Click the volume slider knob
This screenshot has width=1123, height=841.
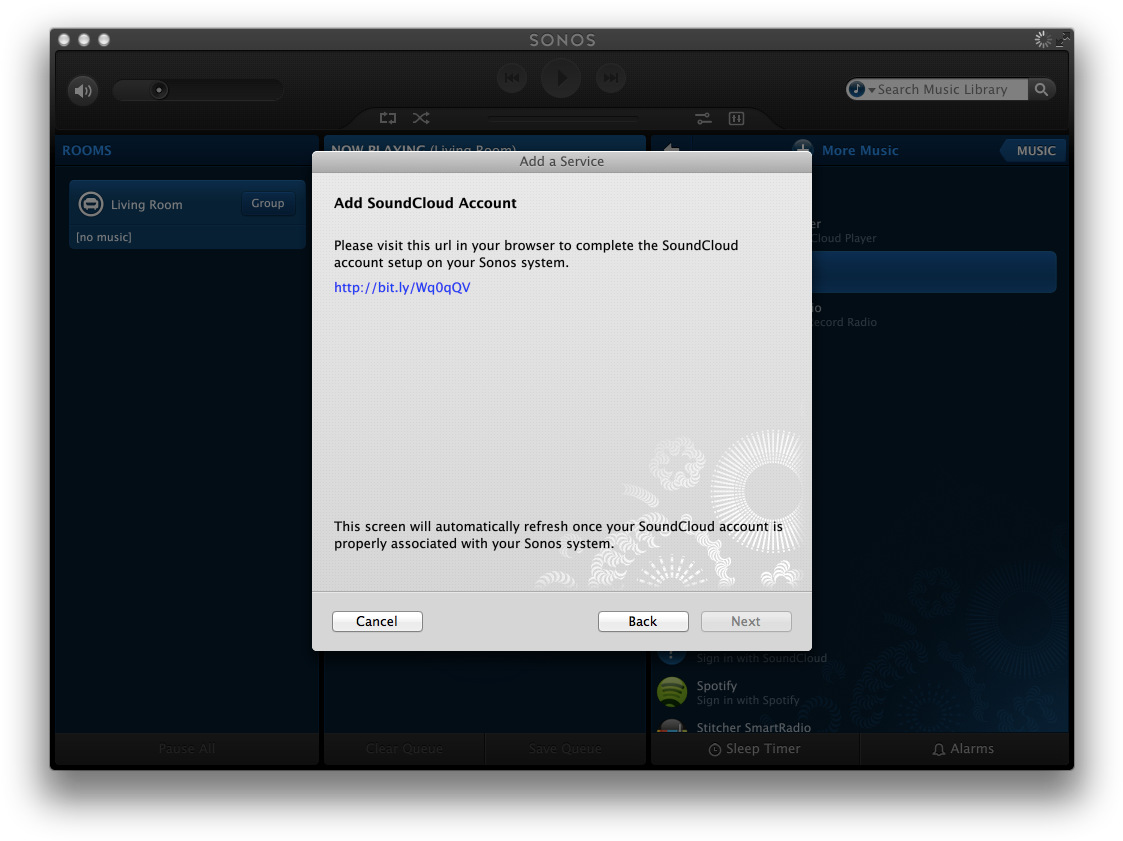coord(159,90)
